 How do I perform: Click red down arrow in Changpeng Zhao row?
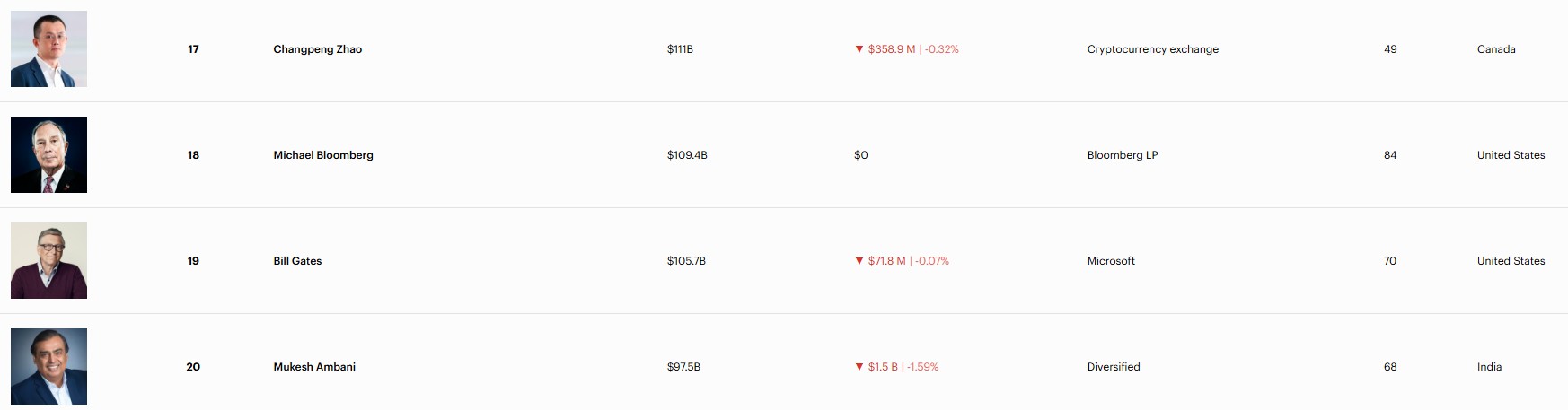tap(859, 49)
